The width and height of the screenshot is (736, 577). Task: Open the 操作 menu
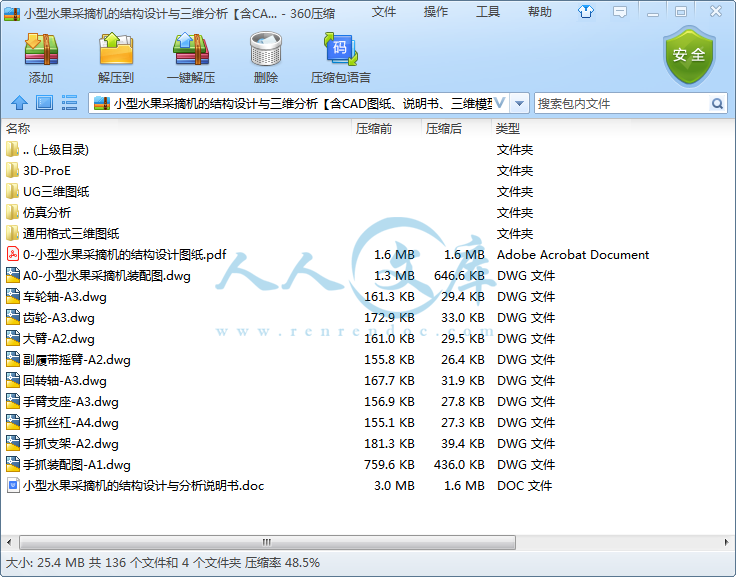pos(436,12)
